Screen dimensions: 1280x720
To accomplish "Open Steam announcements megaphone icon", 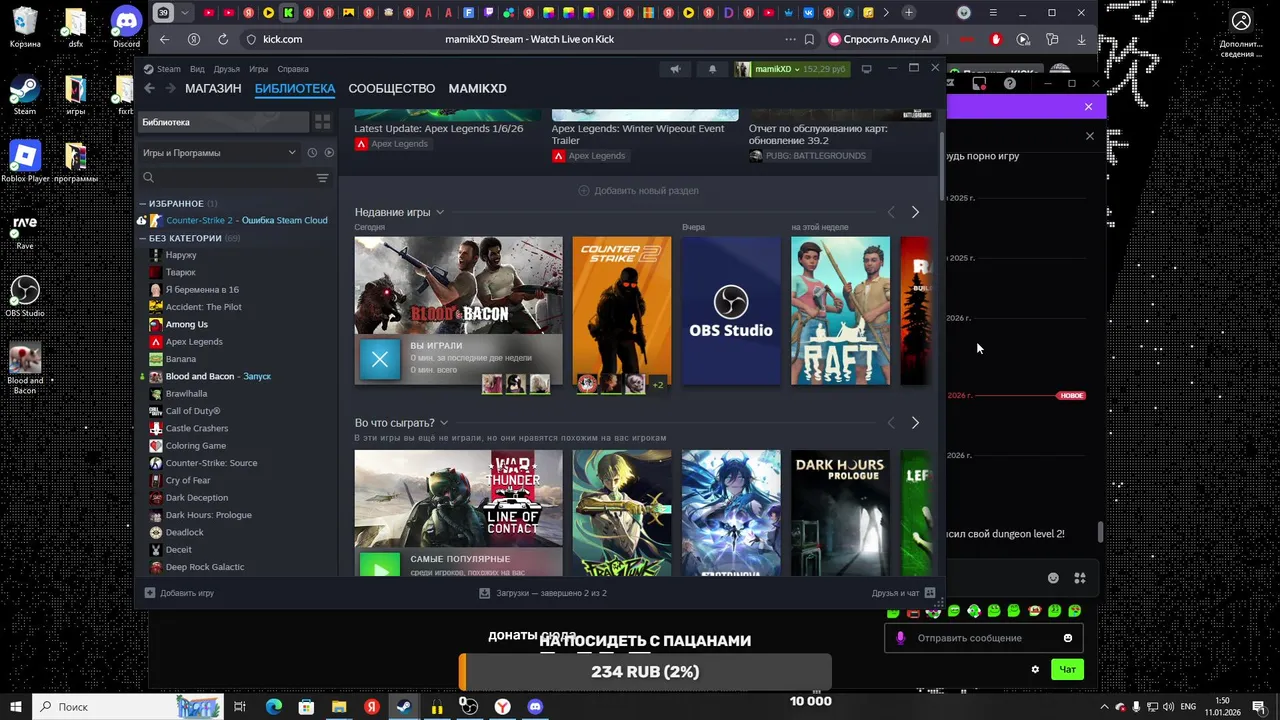I will click(x=675, y=69).
